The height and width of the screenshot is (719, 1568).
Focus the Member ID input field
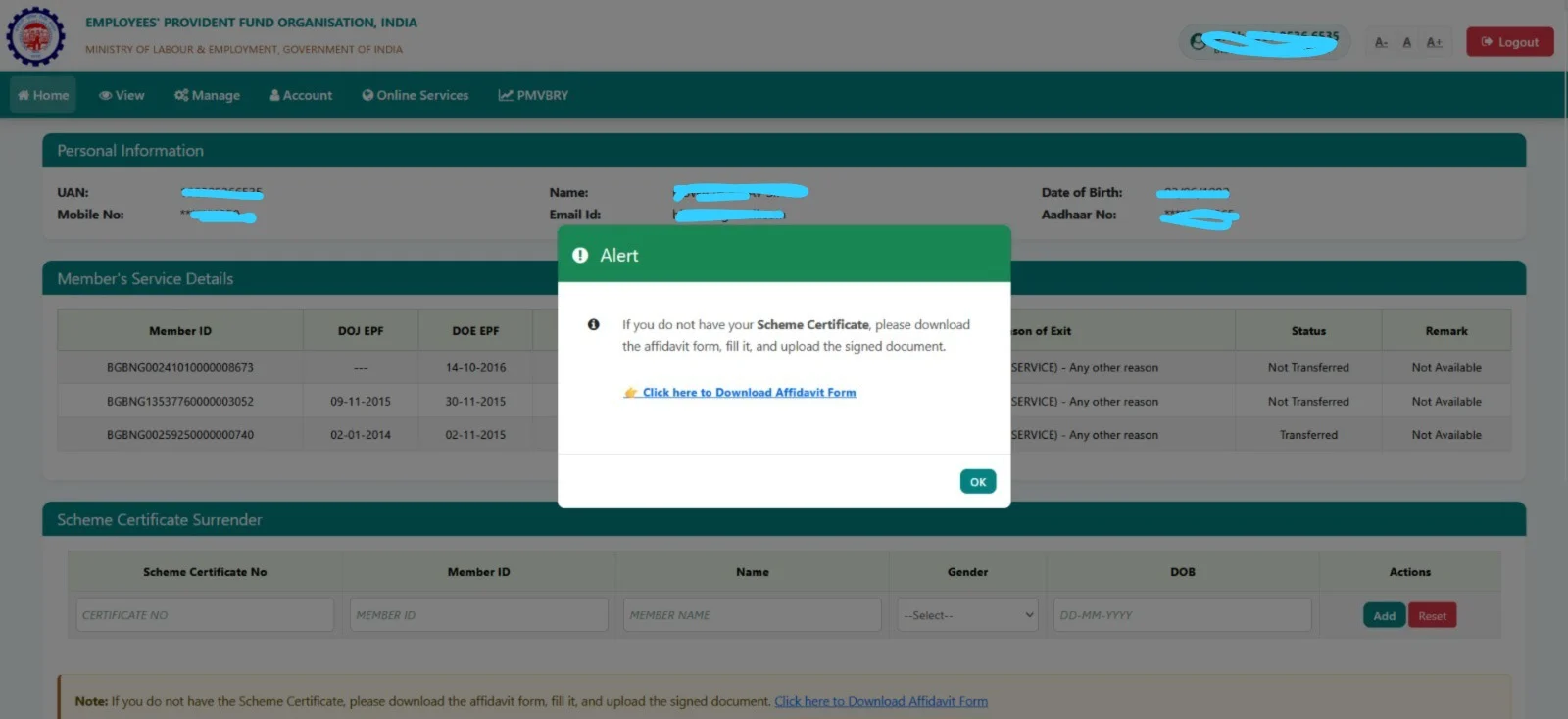(478, 615)
